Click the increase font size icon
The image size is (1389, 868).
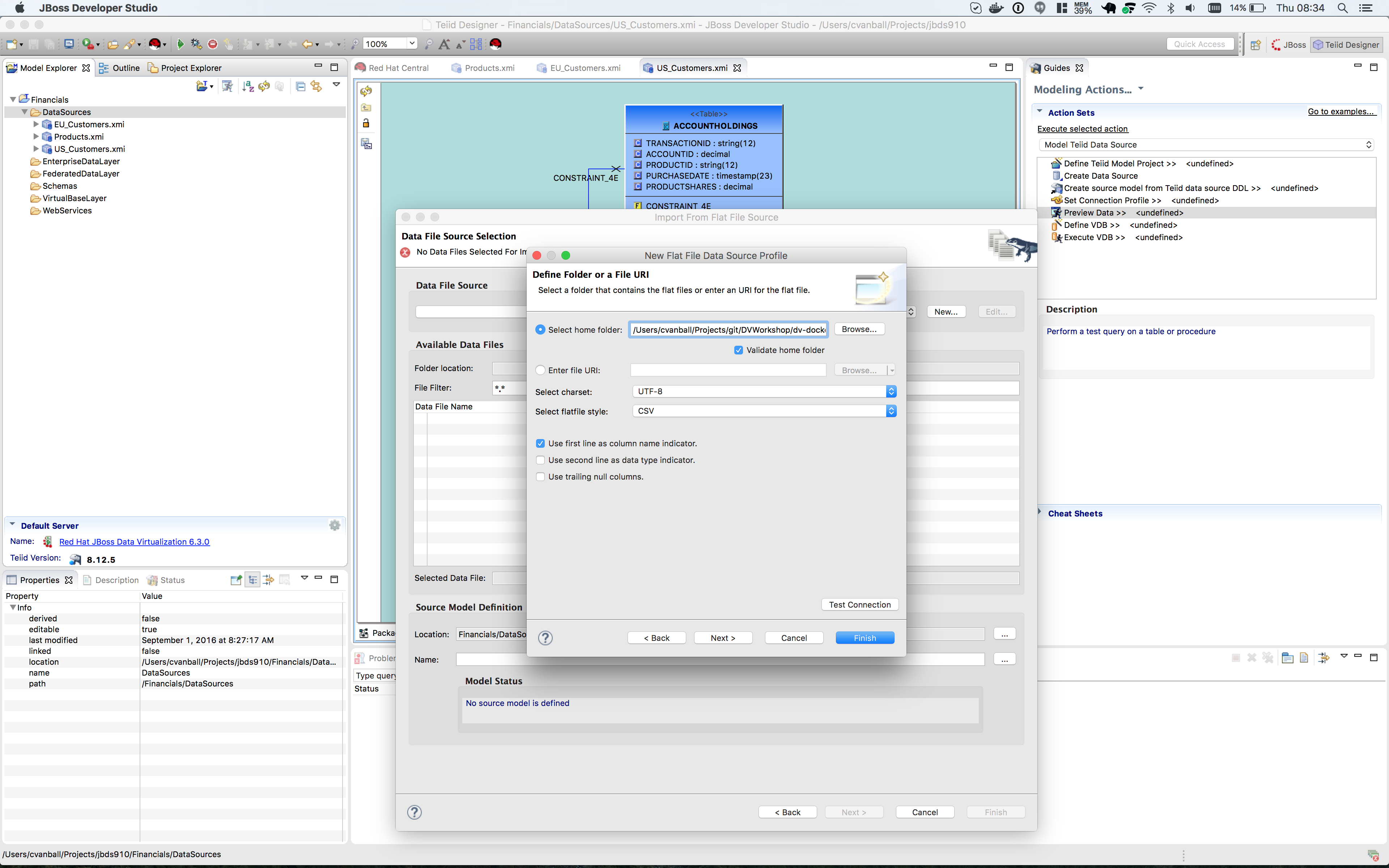pos(444,44)
